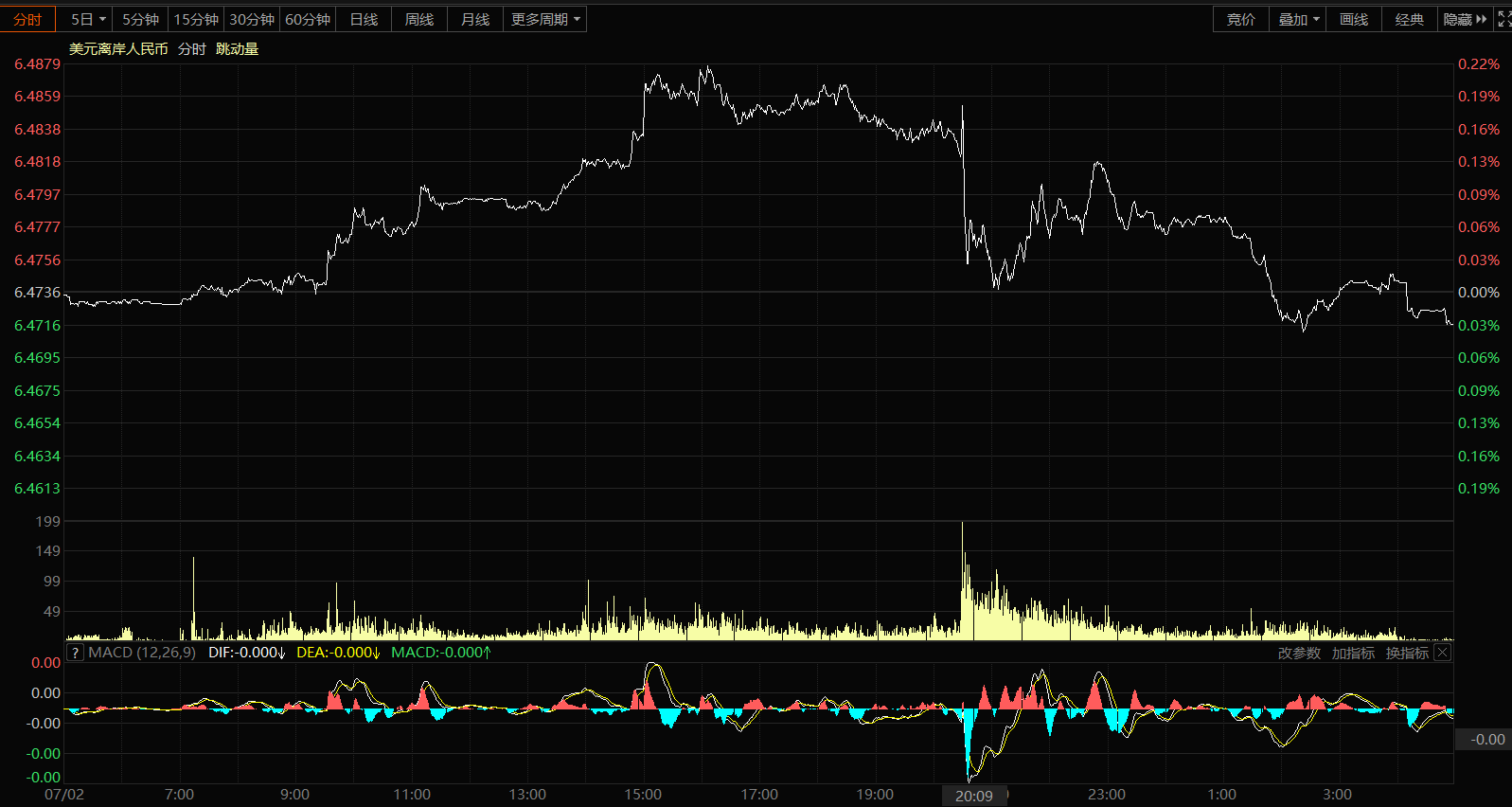This screenshot has width=1512, height=807.
Task: Click the DEA value readout
Action: pyautogui.click(x=338, y=653)
